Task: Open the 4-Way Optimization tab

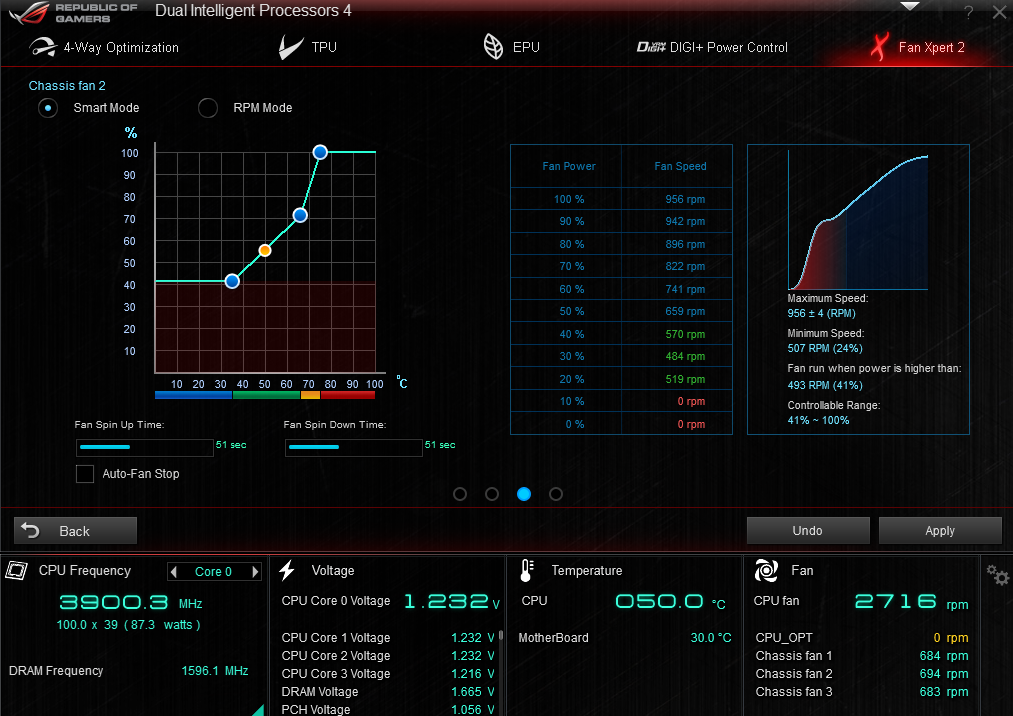Action: tap(104, 47)
